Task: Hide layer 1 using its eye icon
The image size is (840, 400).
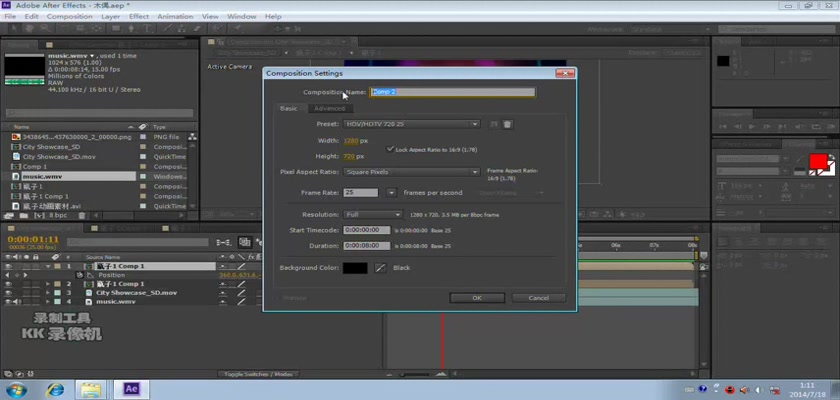Action: pyautogui.click(x=8, y=266)
